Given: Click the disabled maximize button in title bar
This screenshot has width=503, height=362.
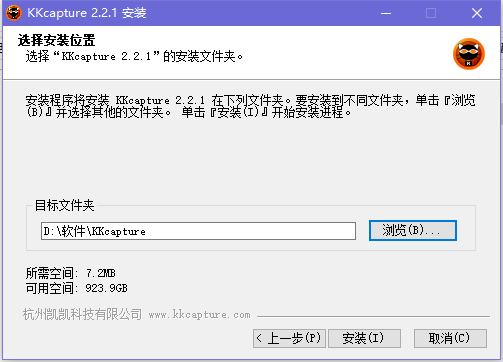Looking at the screenshot, I should pyautogui.click(x=431, y=13).
